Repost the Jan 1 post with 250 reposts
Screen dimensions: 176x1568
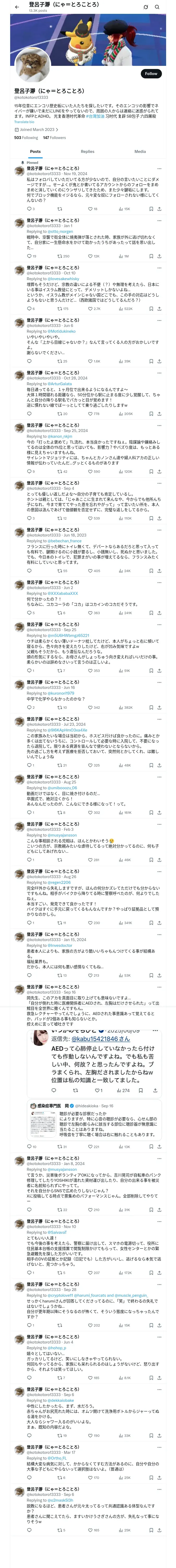coord(59,256)
